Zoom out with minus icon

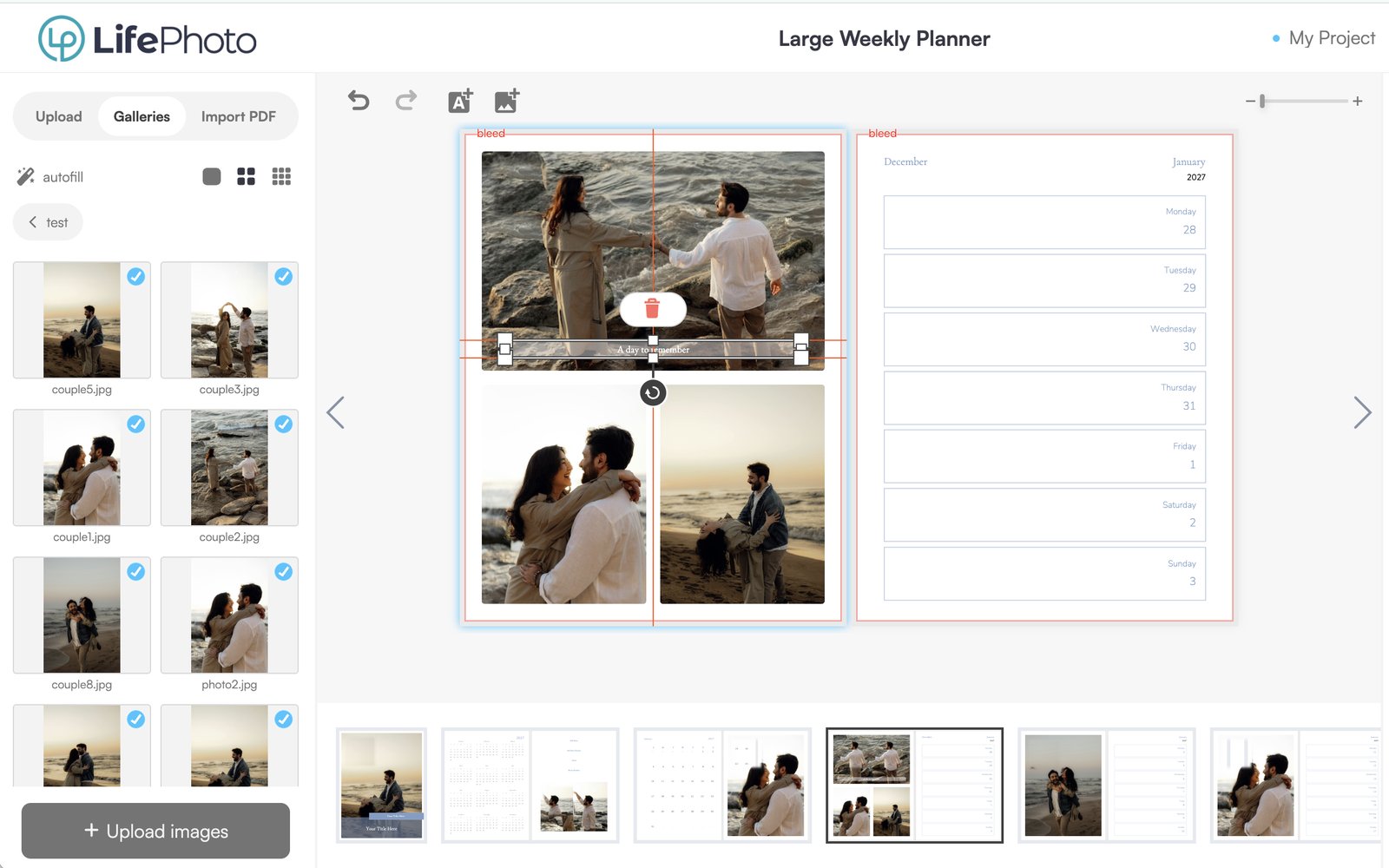[1250, 102]
